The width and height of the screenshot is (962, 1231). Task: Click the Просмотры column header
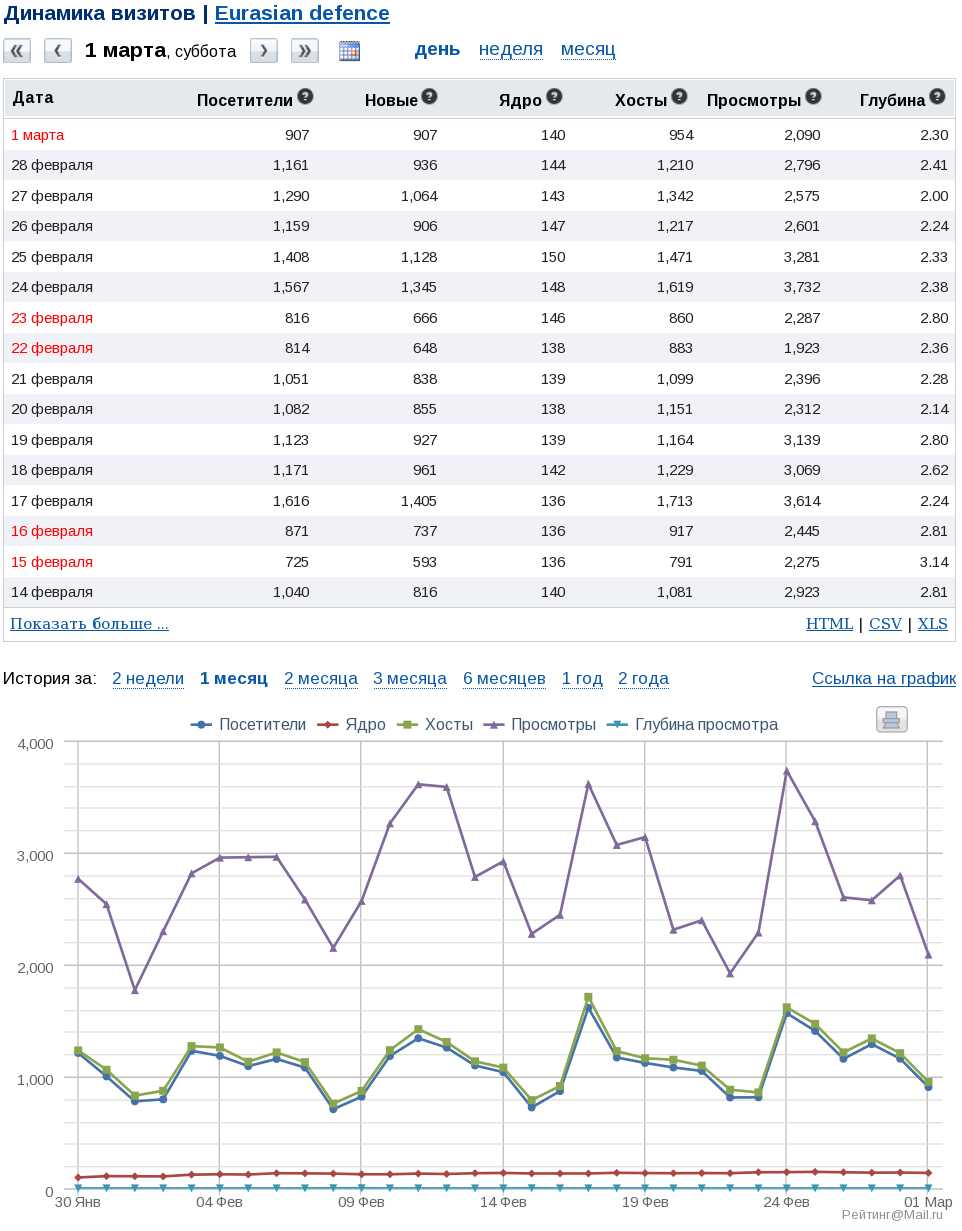(754, 100)
